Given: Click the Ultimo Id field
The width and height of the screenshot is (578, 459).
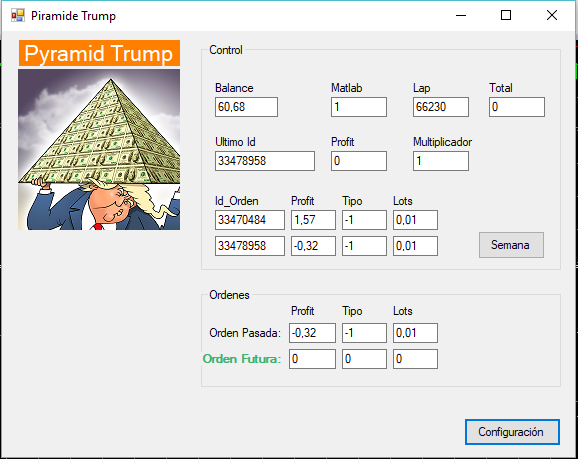Looking at the screenshot, I should pos(265,161).
